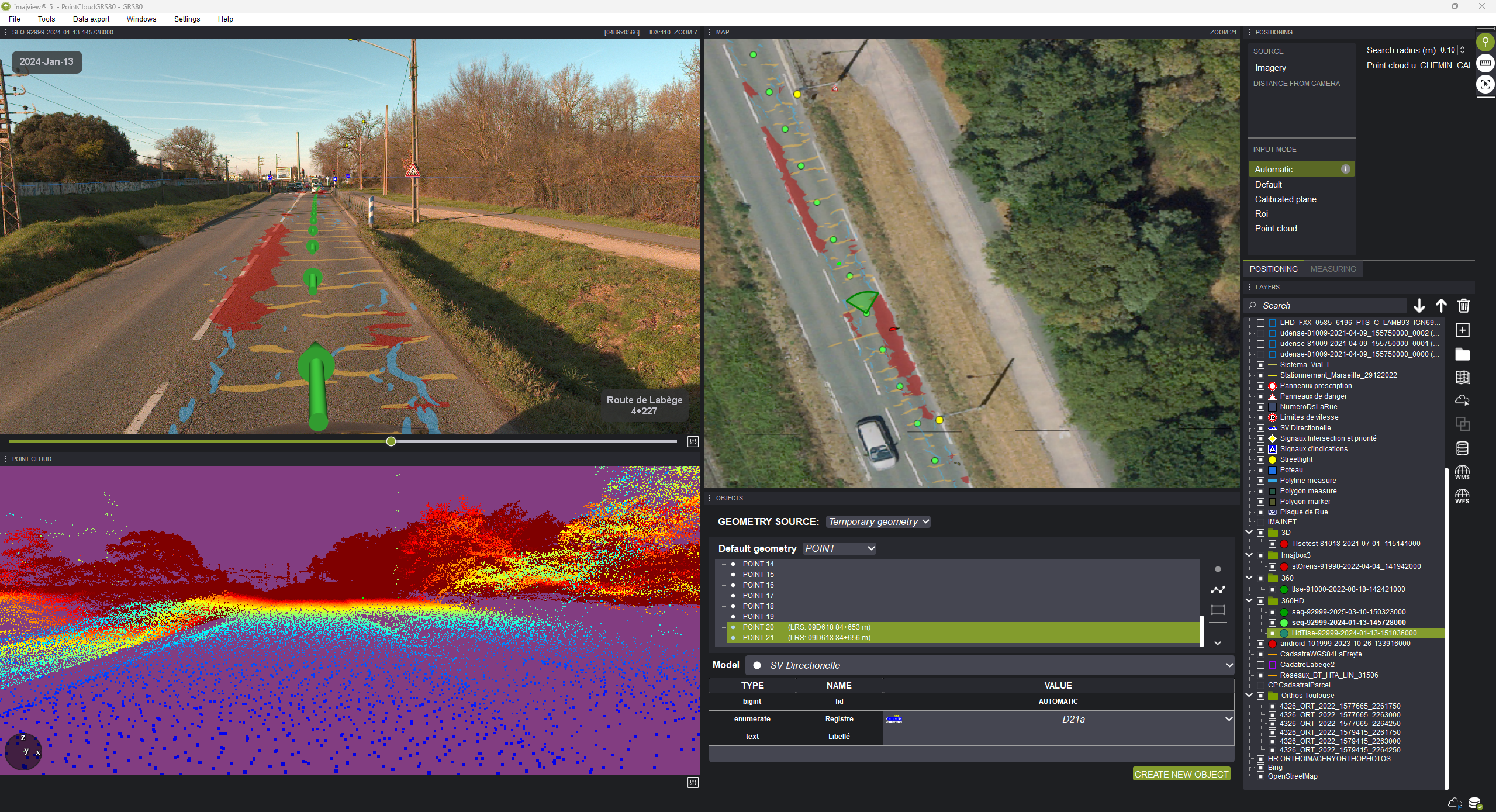Open the Tools menu
Screen dimensions: 1496x812
coord(46,19)
